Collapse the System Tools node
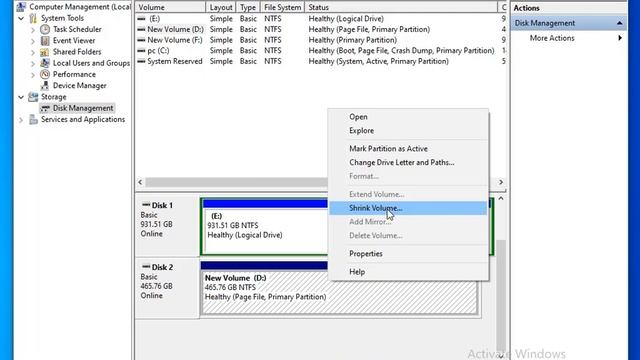Viewport: 640px width, 360px height. pos(21,18)
